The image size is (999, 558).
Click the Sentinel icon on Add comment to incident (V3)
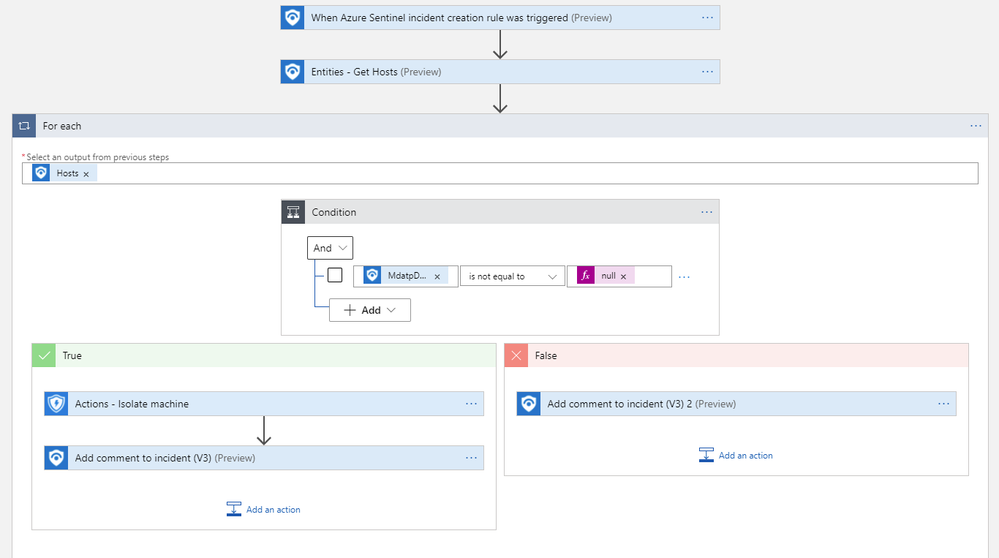click(x=56, y=458)
